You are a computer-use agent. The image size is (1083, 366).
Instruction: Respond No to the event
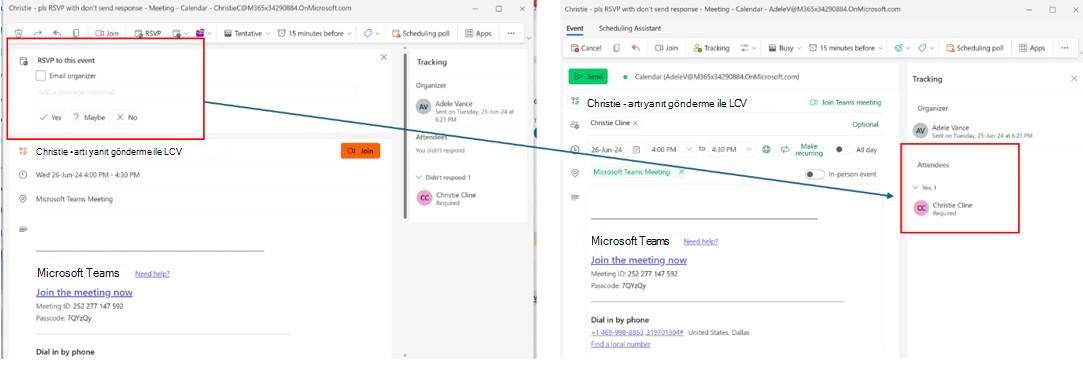point(127,117)
